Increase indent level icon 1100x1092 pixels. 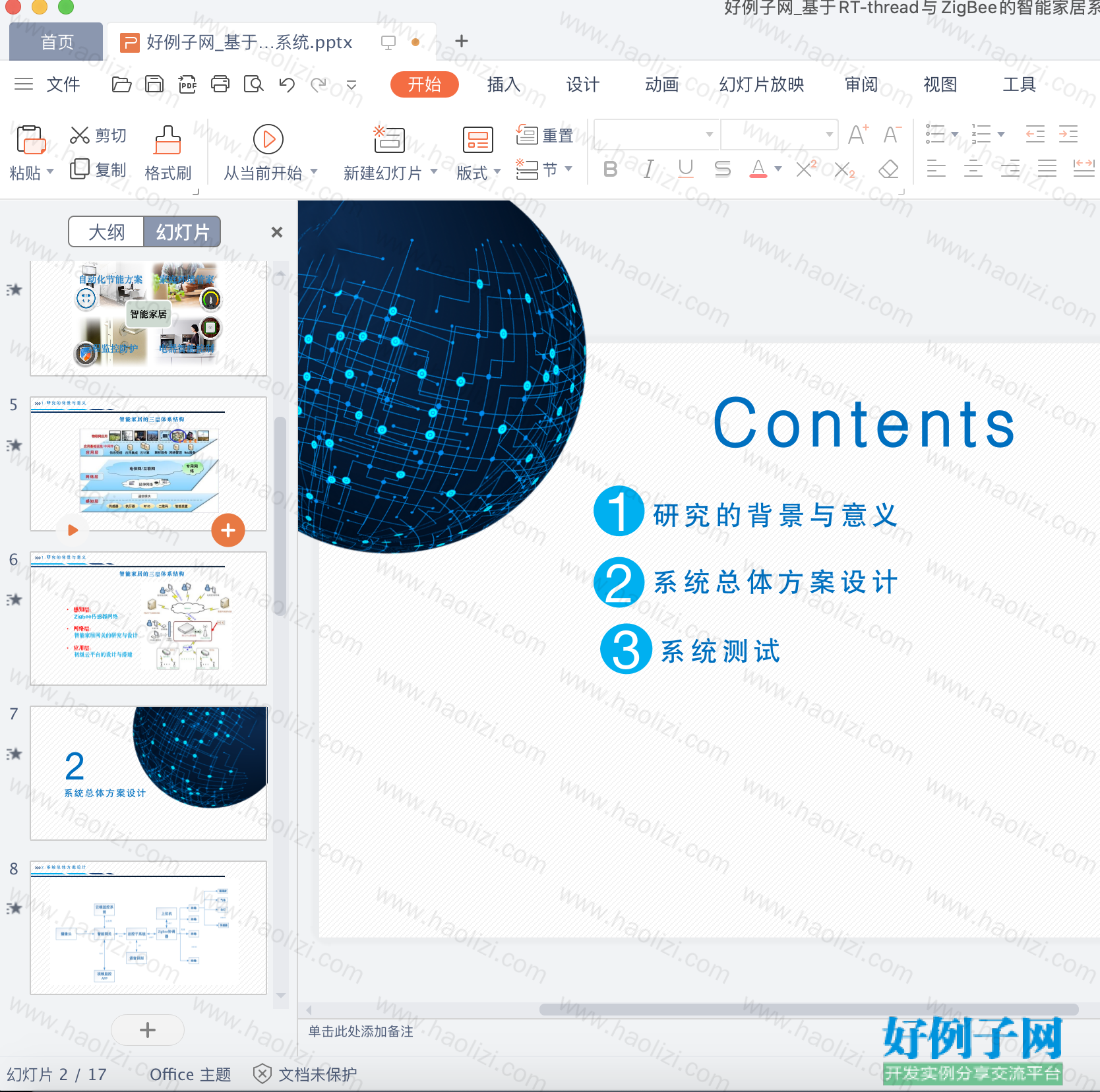pos(1068,135)
